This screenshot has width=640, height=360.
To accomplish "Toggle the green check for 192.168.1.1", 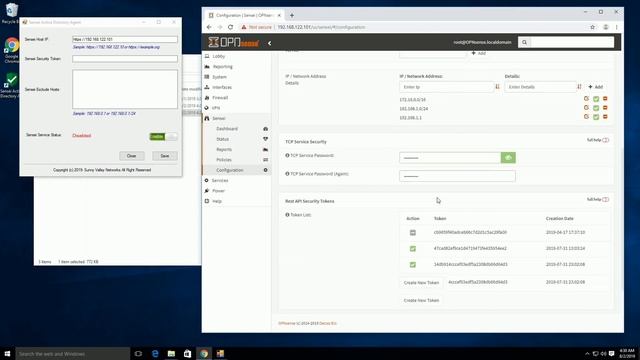I will coord(596,117).
